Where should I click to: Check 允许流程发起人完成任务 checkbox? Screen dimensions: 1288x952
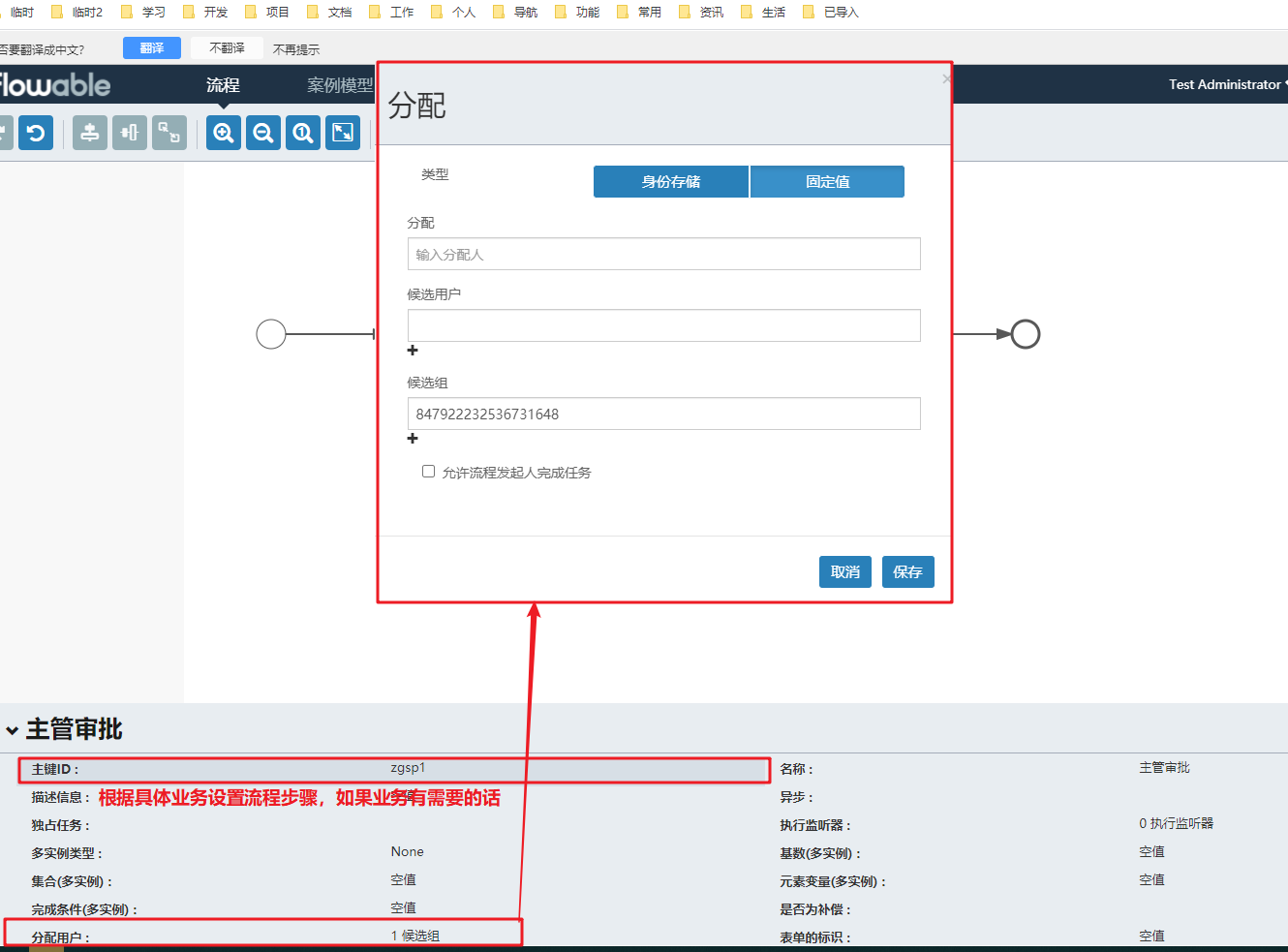pos(428,472)
